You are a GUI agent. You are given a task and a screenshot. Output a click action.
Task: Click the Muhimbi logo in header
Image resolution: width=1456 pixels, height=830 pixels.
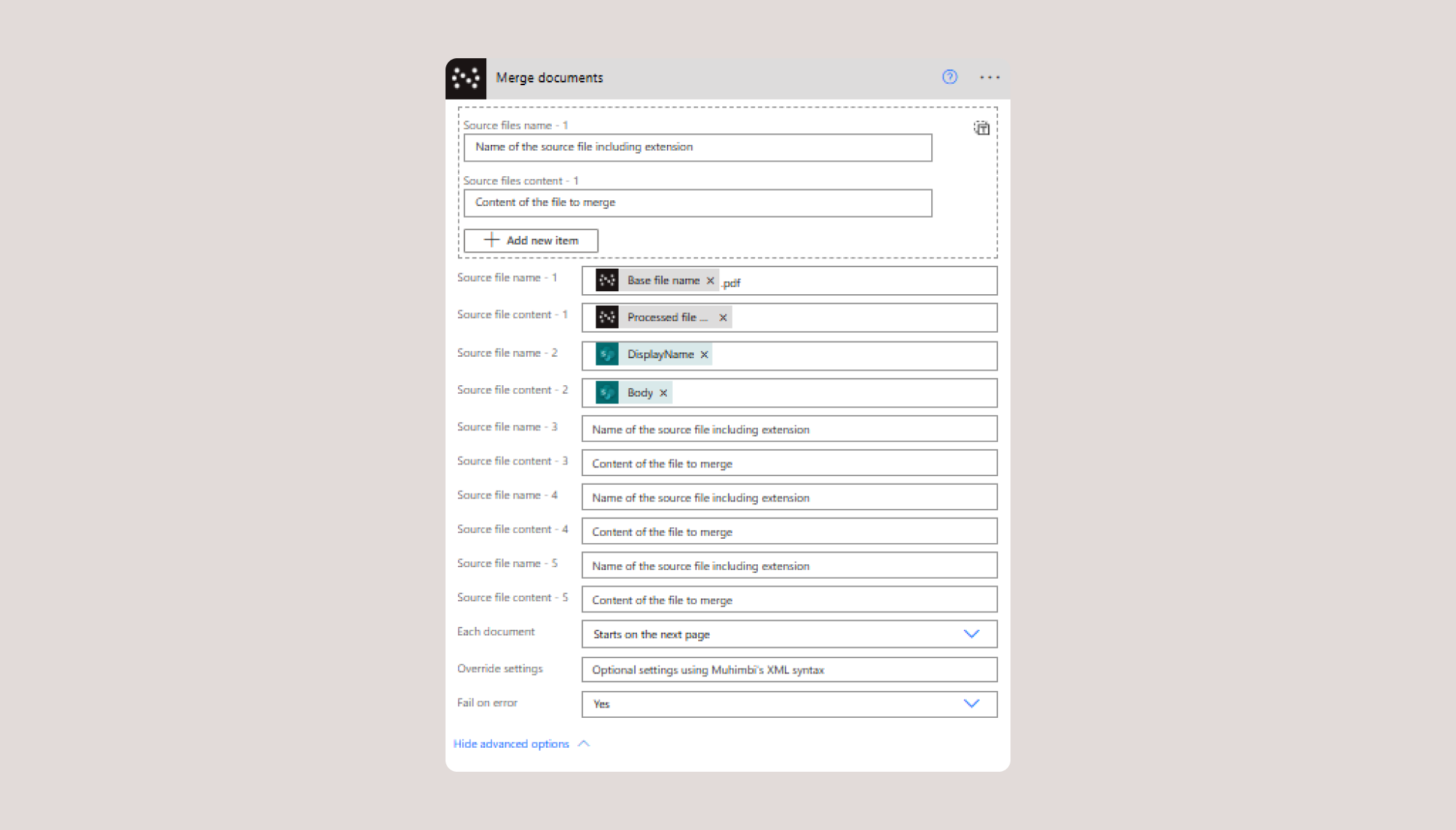coord(466,79)
